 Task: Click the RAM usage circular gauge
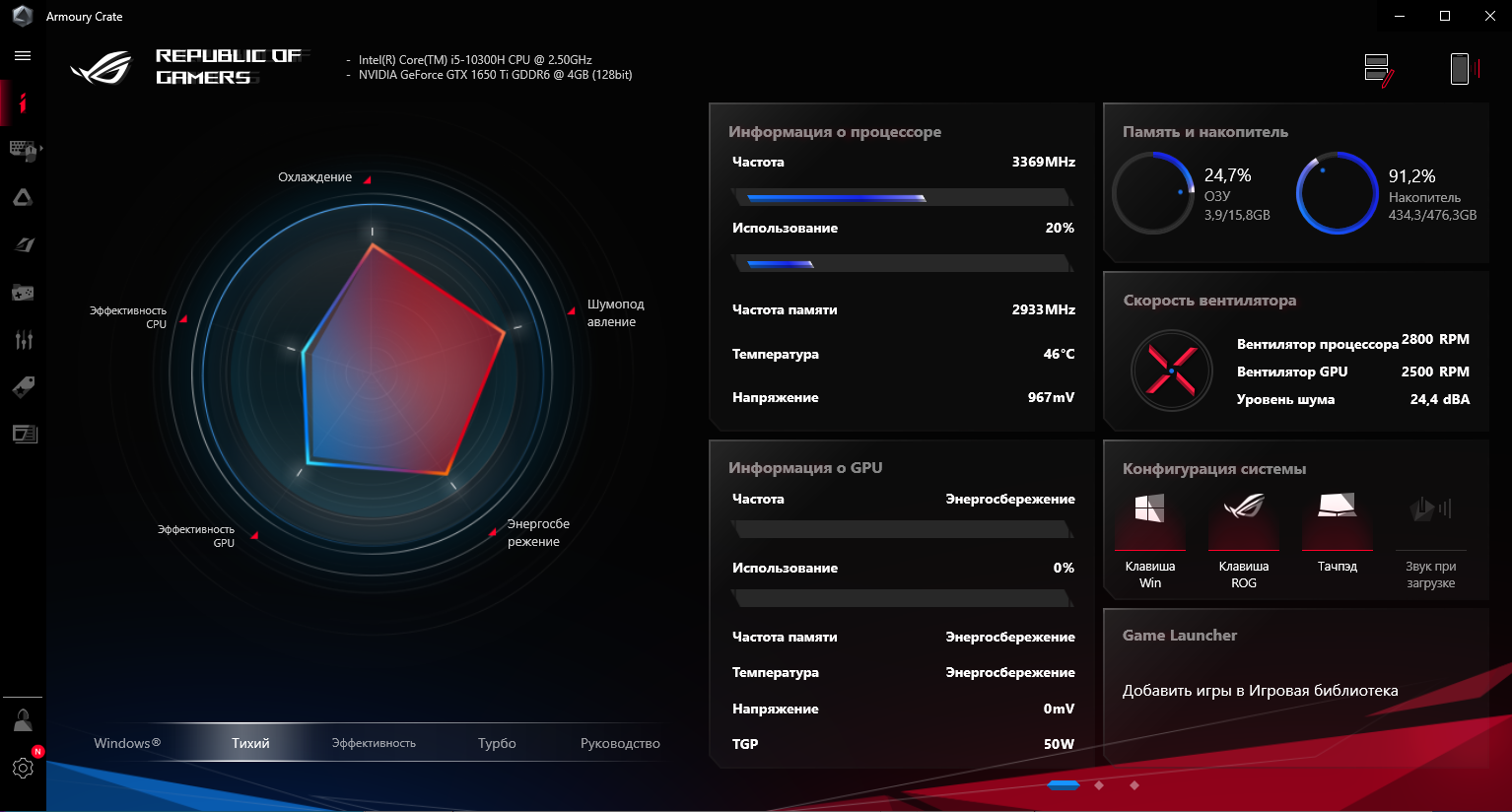click(1153, 193)
